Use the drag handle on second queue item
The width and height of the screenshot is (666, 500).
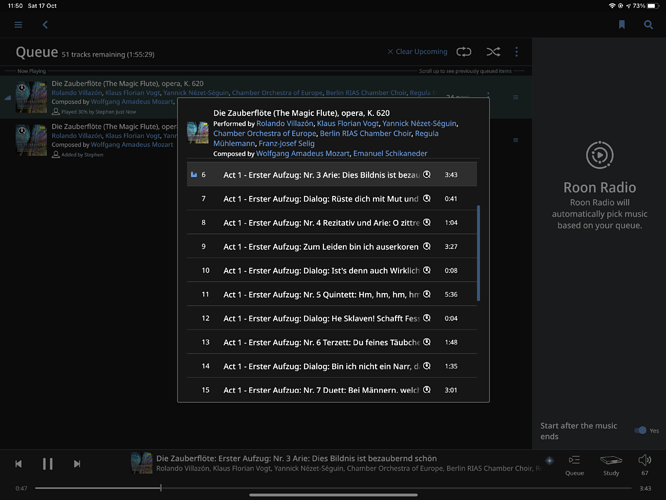(516, 140)
